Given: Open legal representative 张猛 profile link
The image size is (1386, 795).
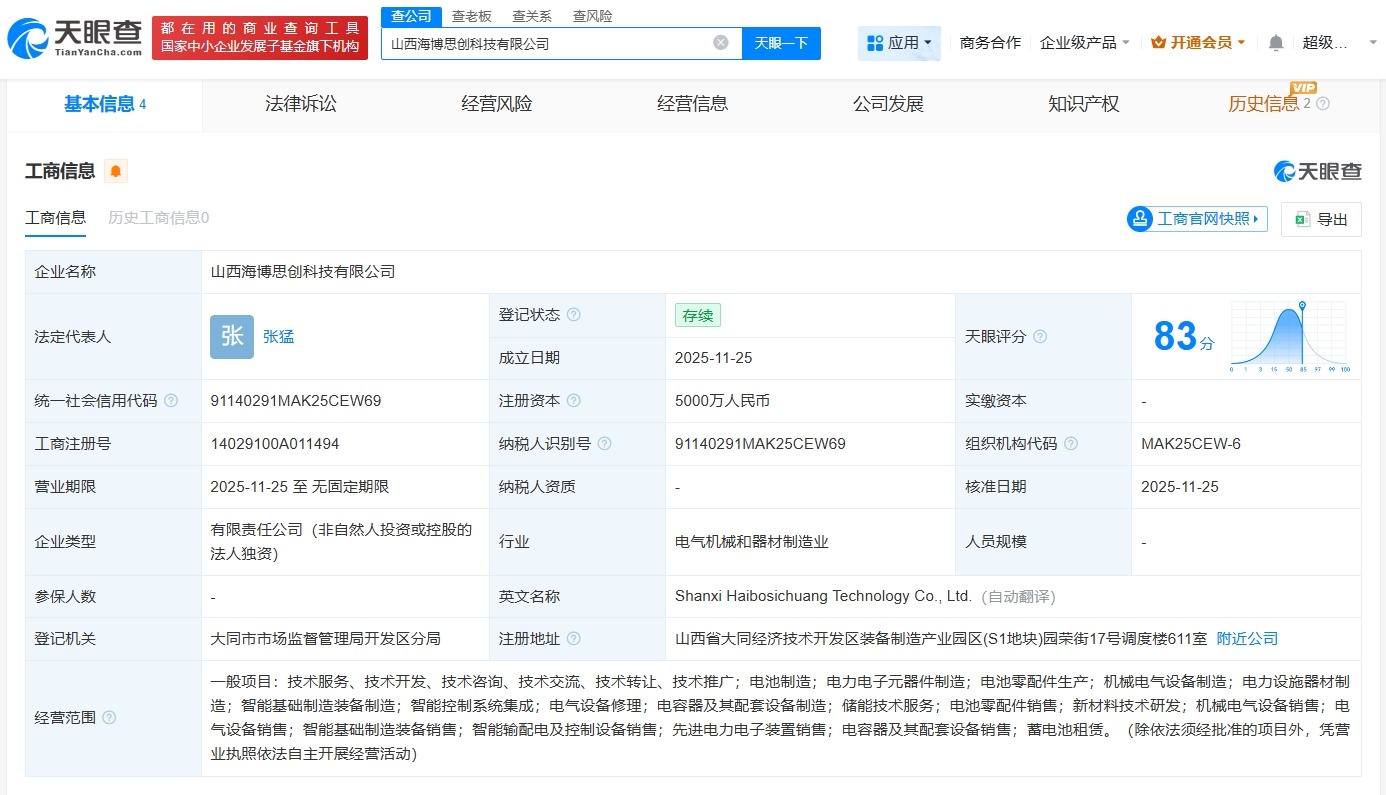Looking at the screenshot, I should 278,336.
